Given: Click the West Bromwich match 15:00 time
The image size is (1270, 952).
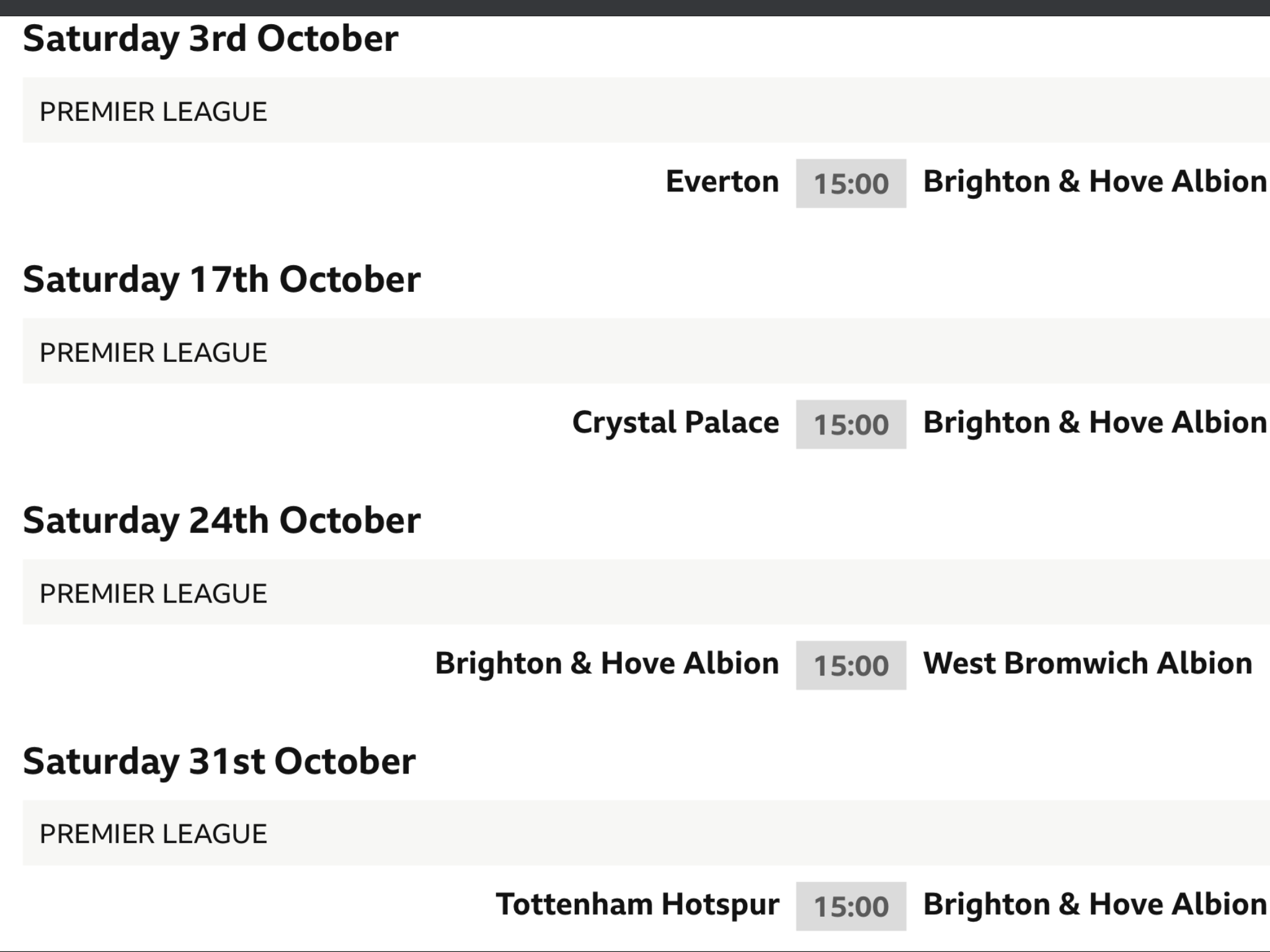Looking at the screenshot, I should (x=851, y=666).
